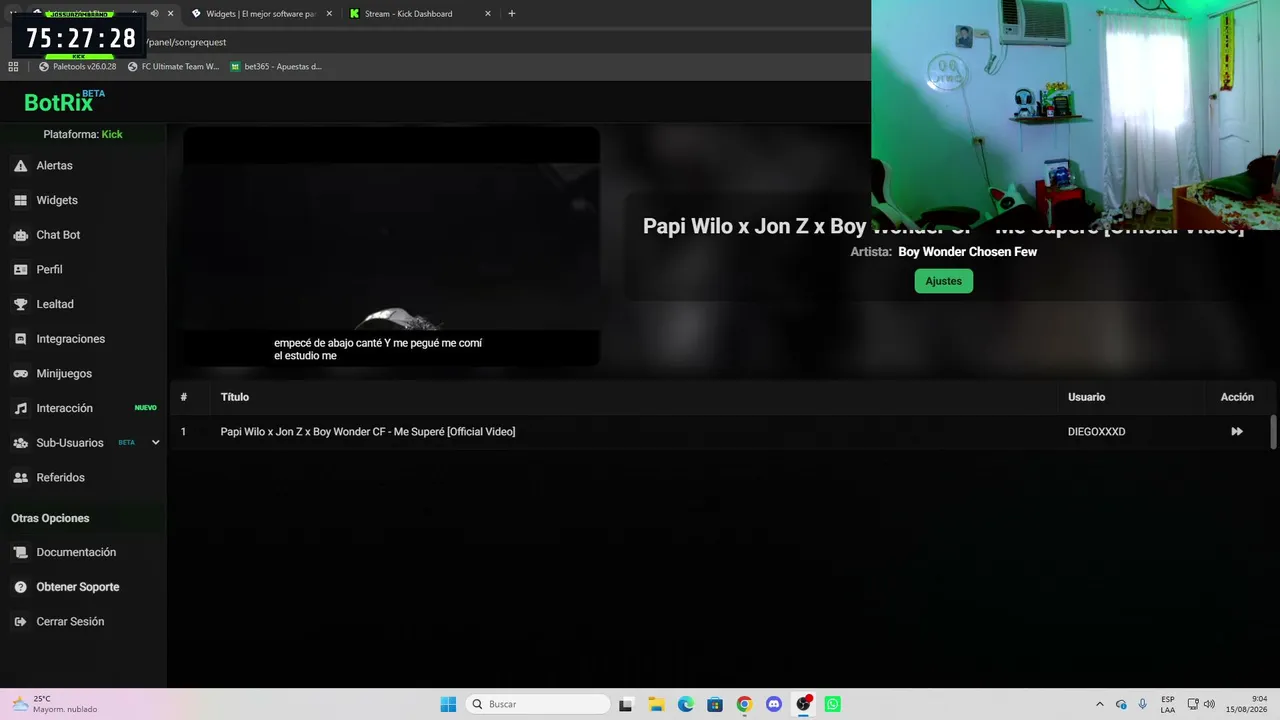Screen dimensions: 1280x720
Task: Open the Windows Start menu
Action: (x=448, y=704)
